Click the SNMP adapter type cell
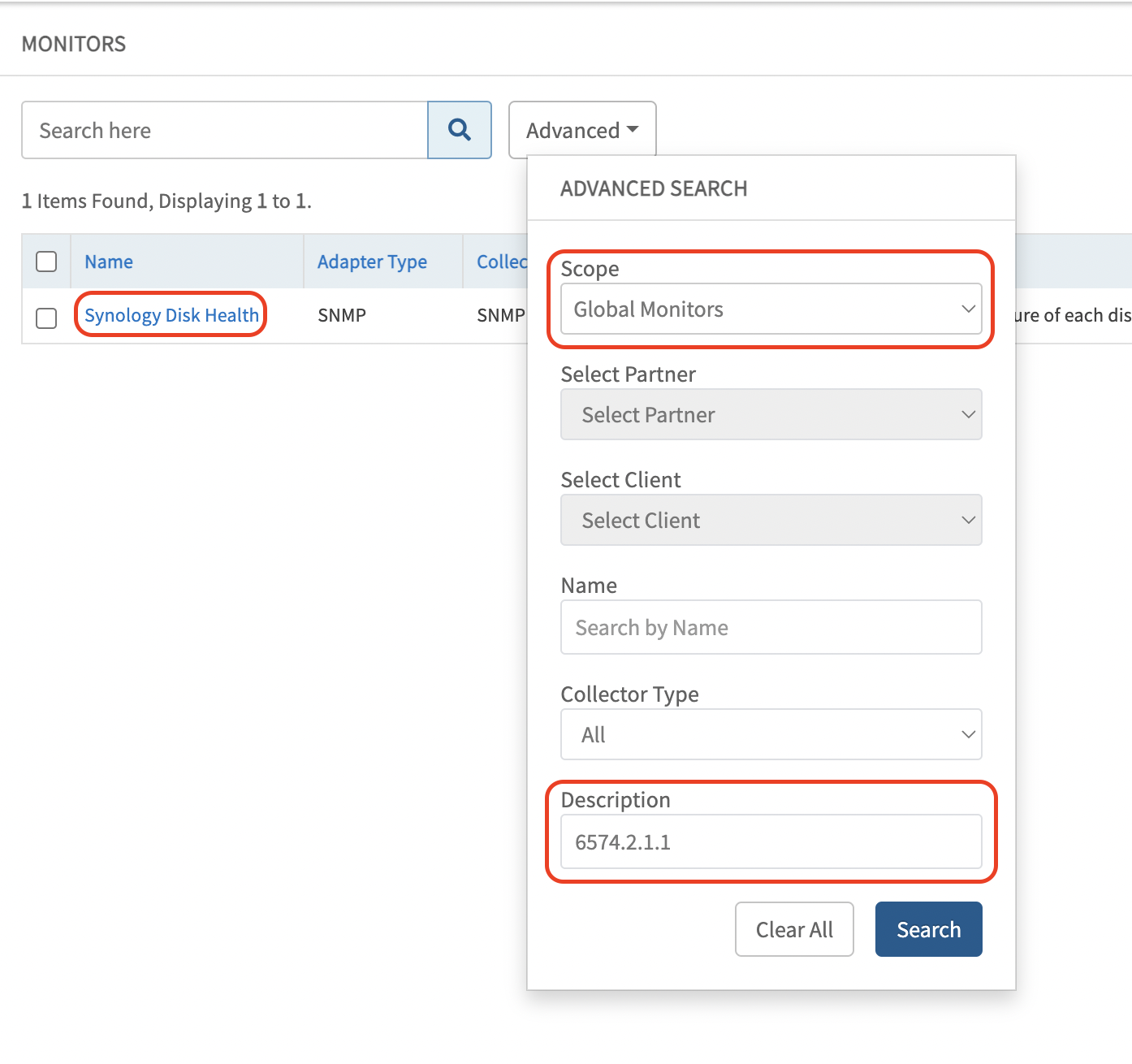The height and width of the screenshot is (1064, 1132). tap(342, 315)
